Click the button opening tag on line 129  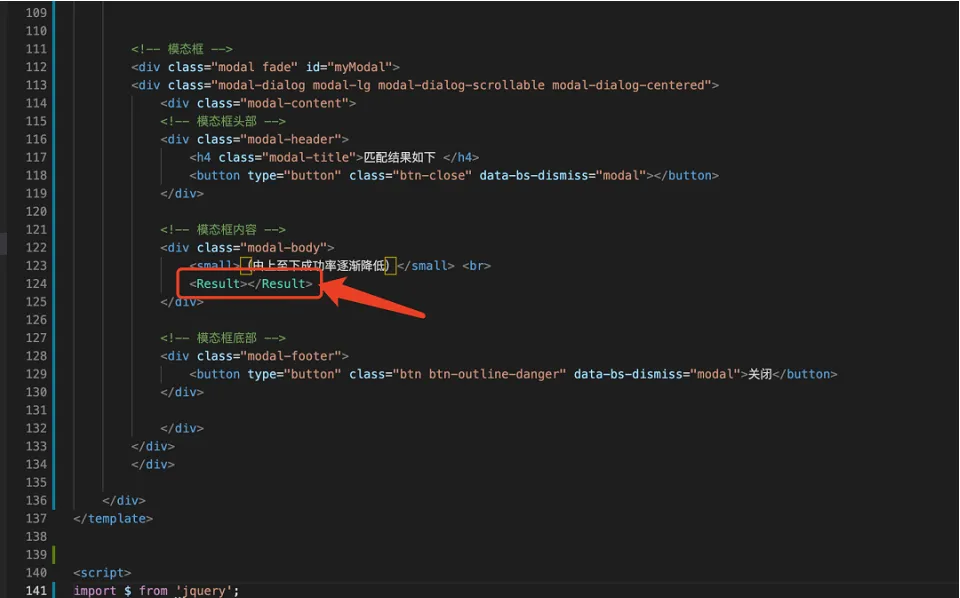pos(215,374)
